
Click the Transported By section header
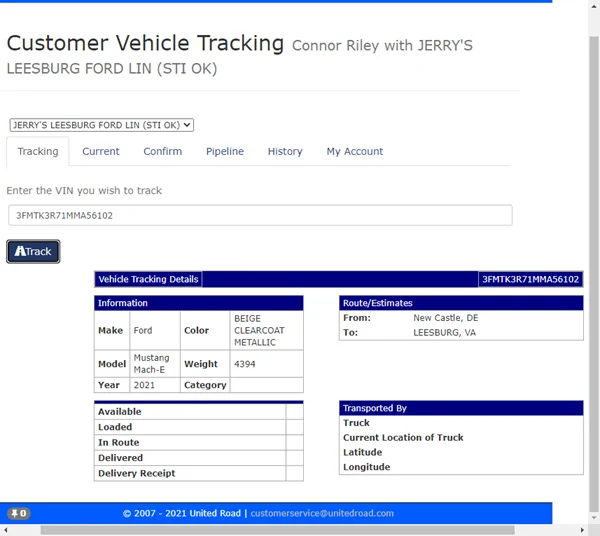pyautogui.click(x=461, y=408)
